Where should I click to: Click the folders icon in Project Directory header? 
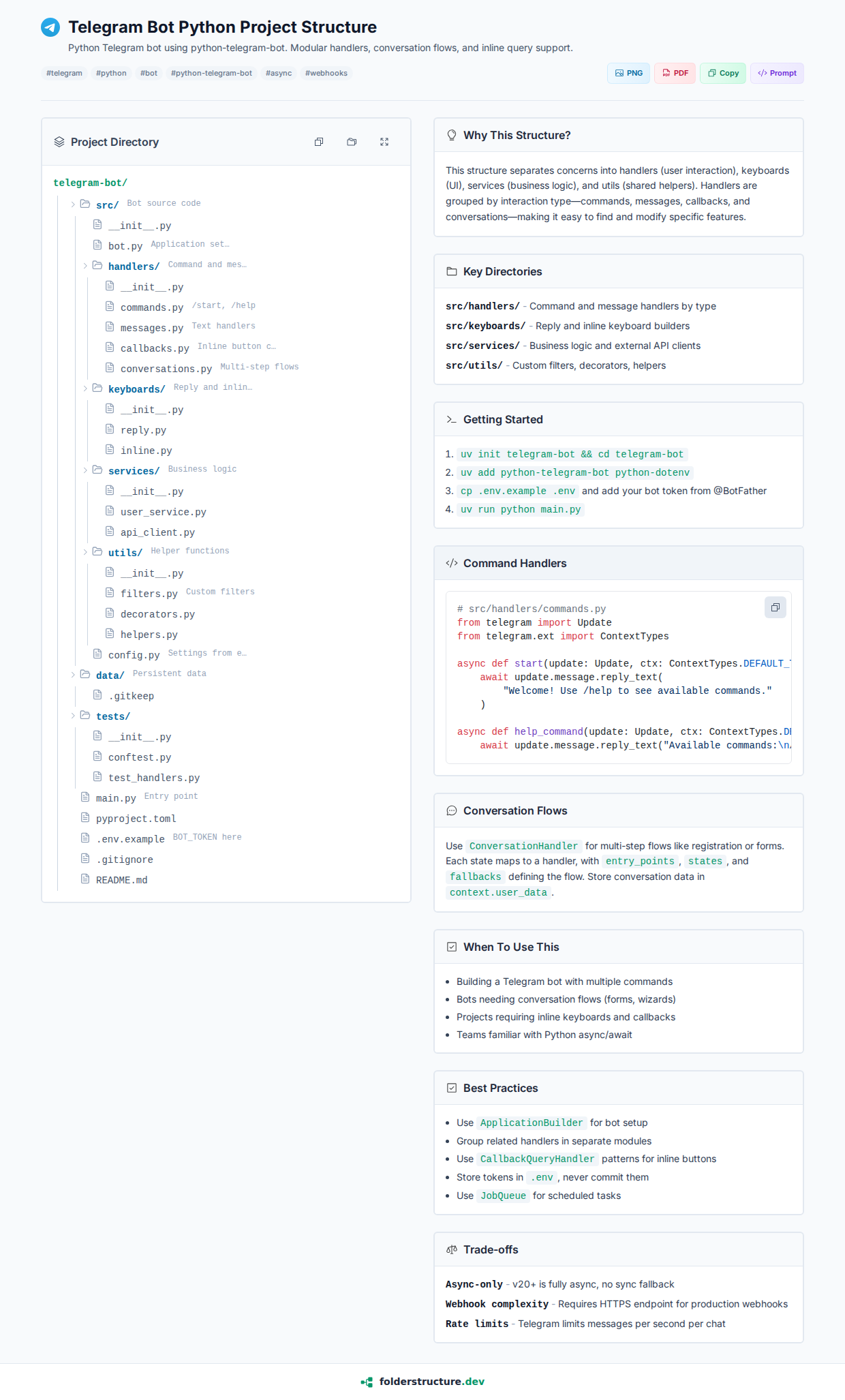pos(352,142)
